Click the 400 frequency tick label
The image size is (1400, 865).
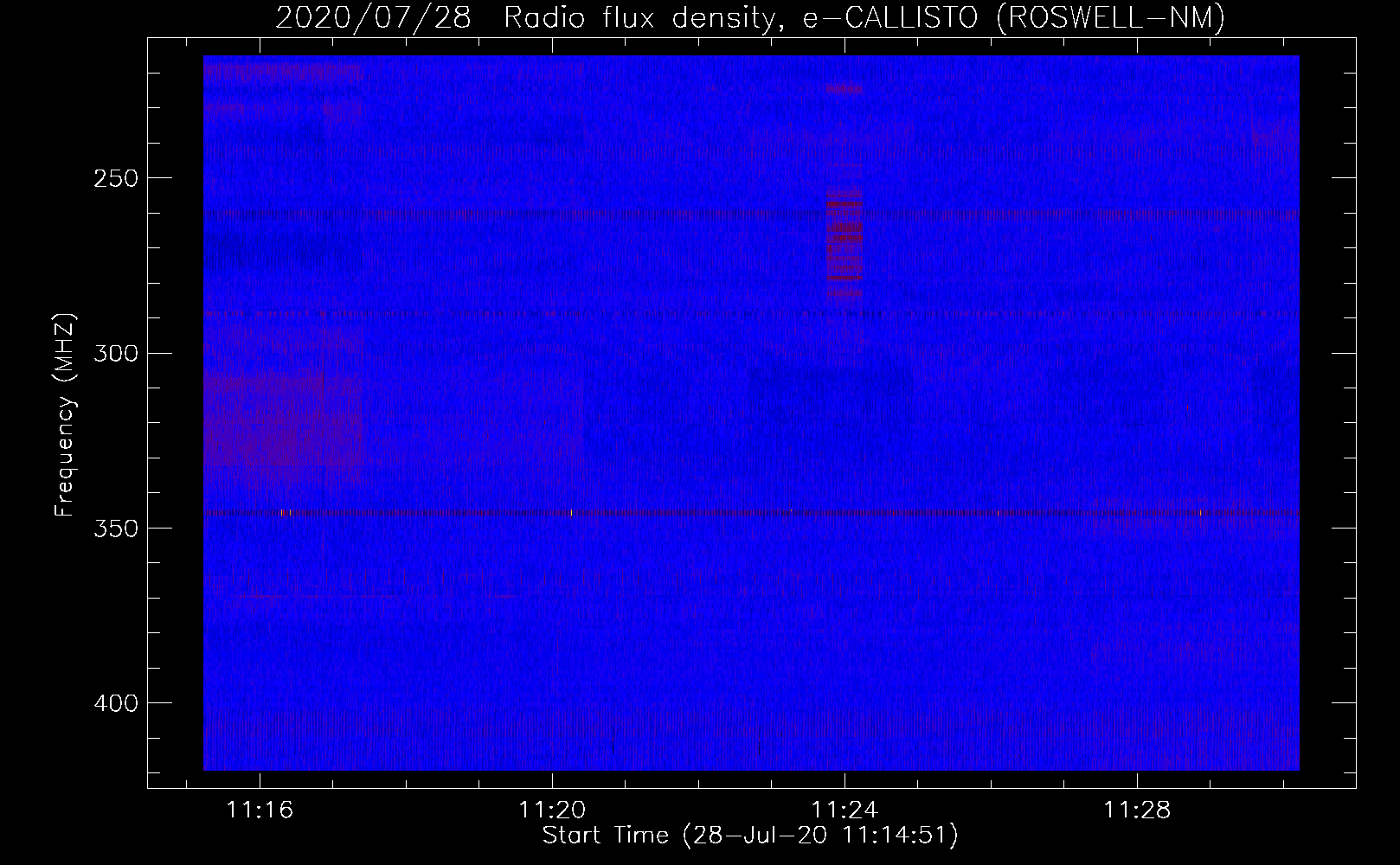coord(115,703)
